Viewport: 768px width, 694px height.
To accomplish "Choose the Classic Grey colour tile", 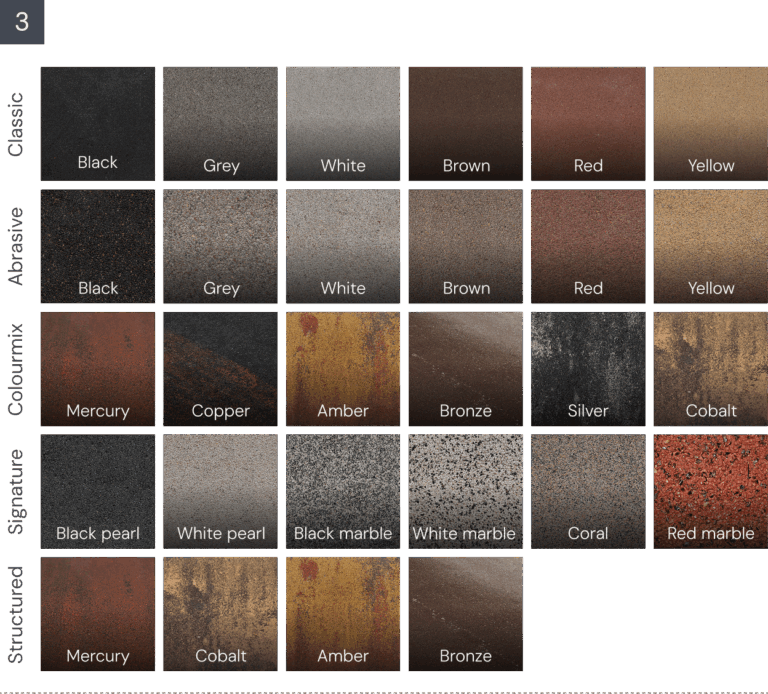I will tap(220, 124).
